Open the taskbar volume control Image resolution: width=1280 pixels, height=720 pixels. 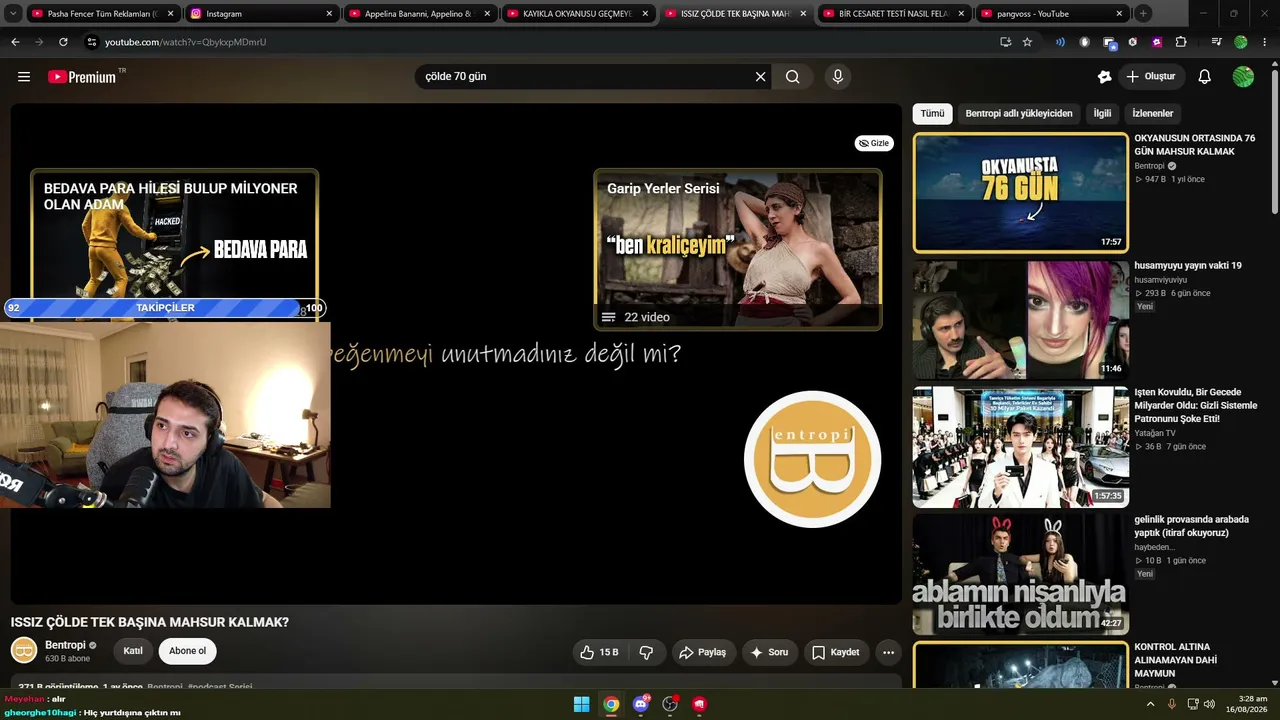coord(1209,704)
